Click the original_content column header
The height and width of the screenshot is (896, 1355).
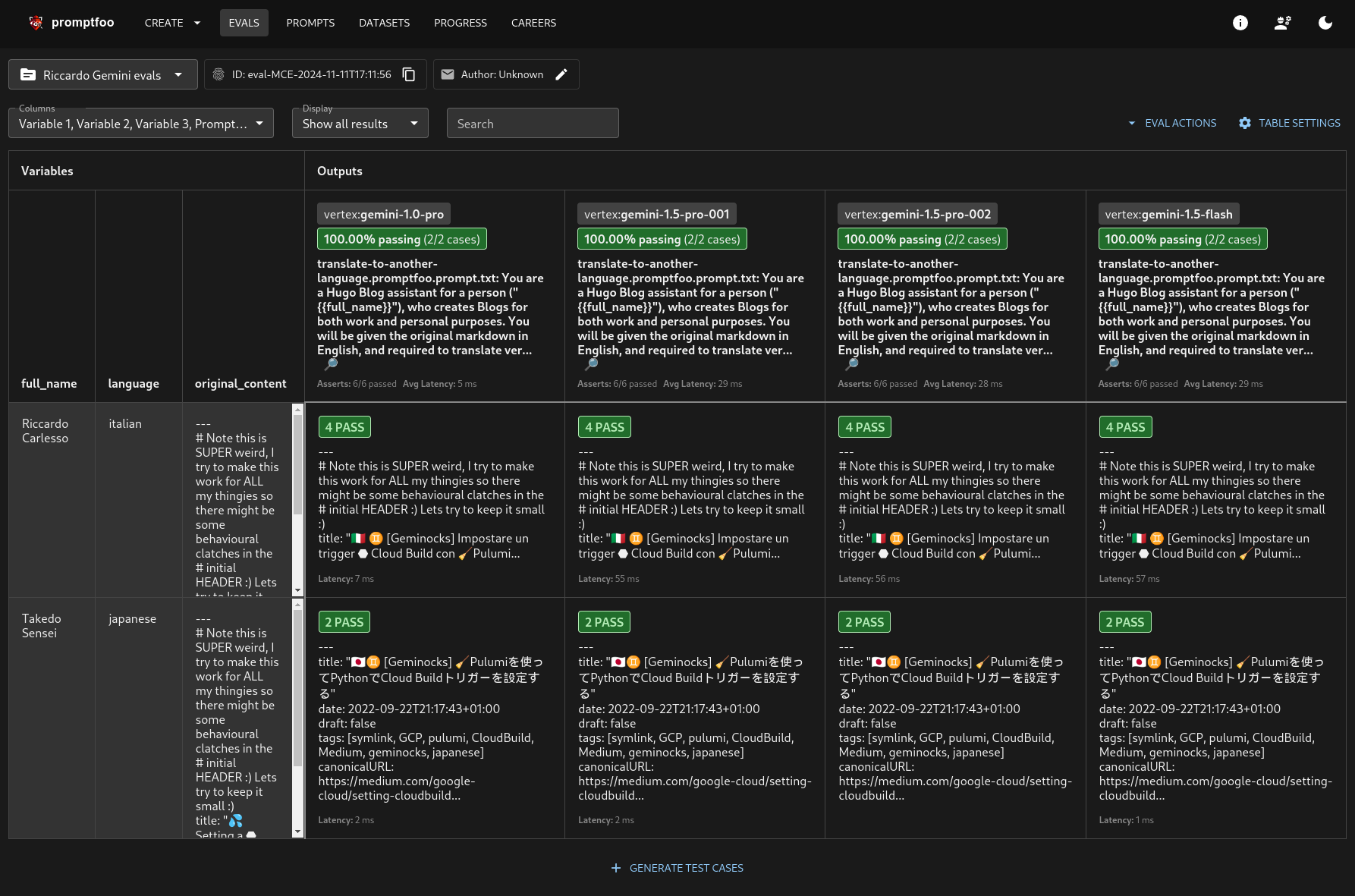(x=241, y=383)
